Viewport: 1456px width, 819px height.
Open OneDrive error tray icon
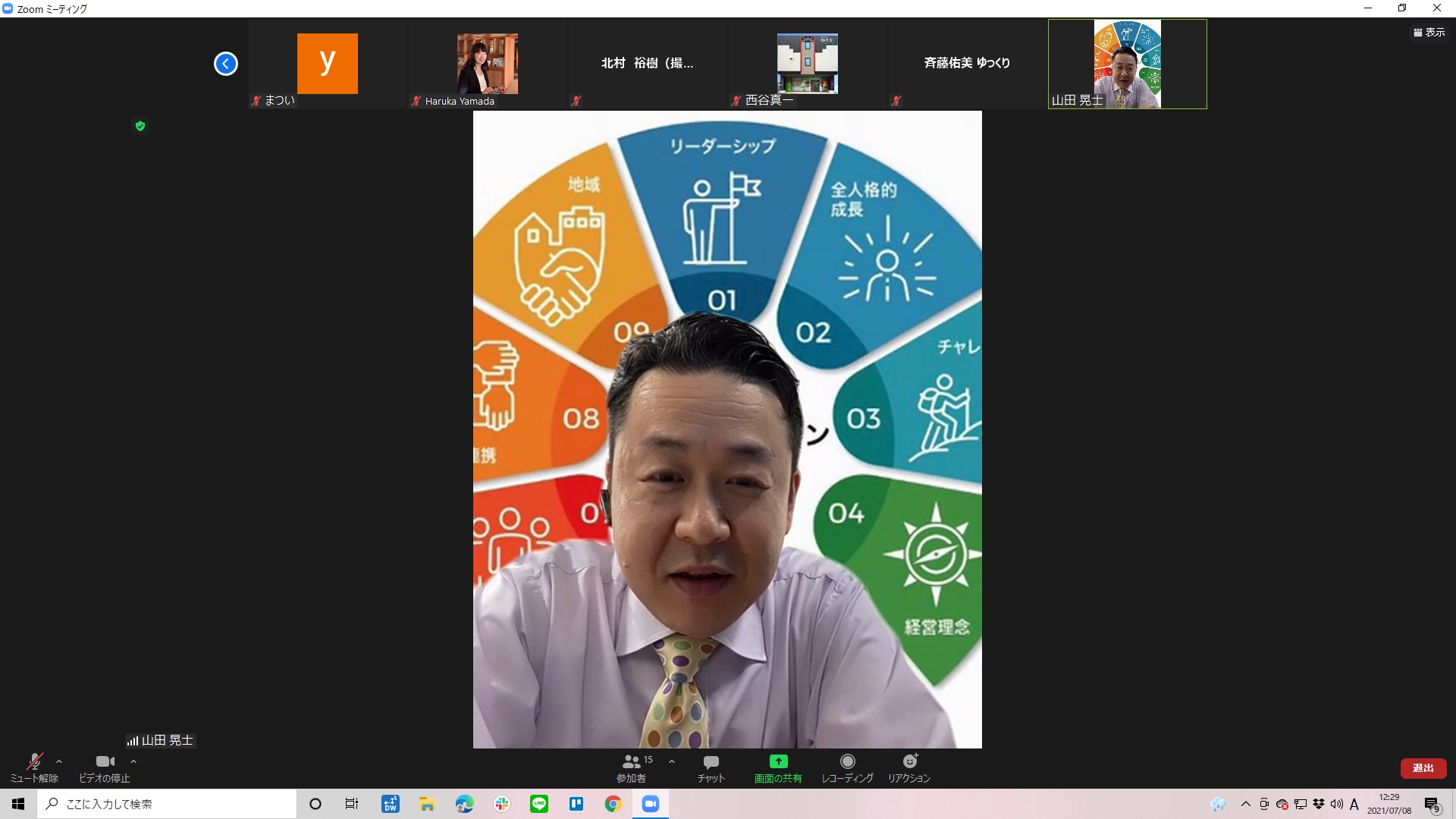click(x=1282, y=804)
